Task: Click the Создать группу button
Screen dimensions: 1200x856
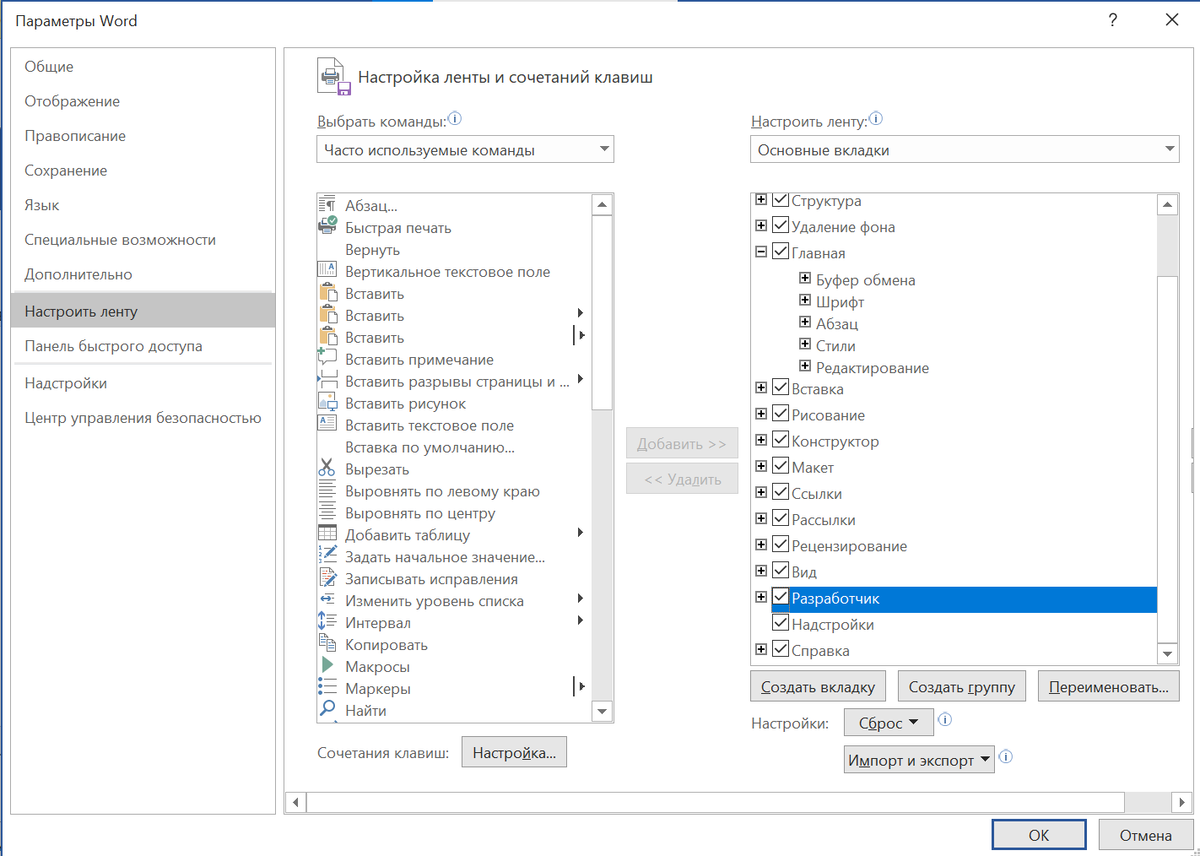Action: point(962,686)
